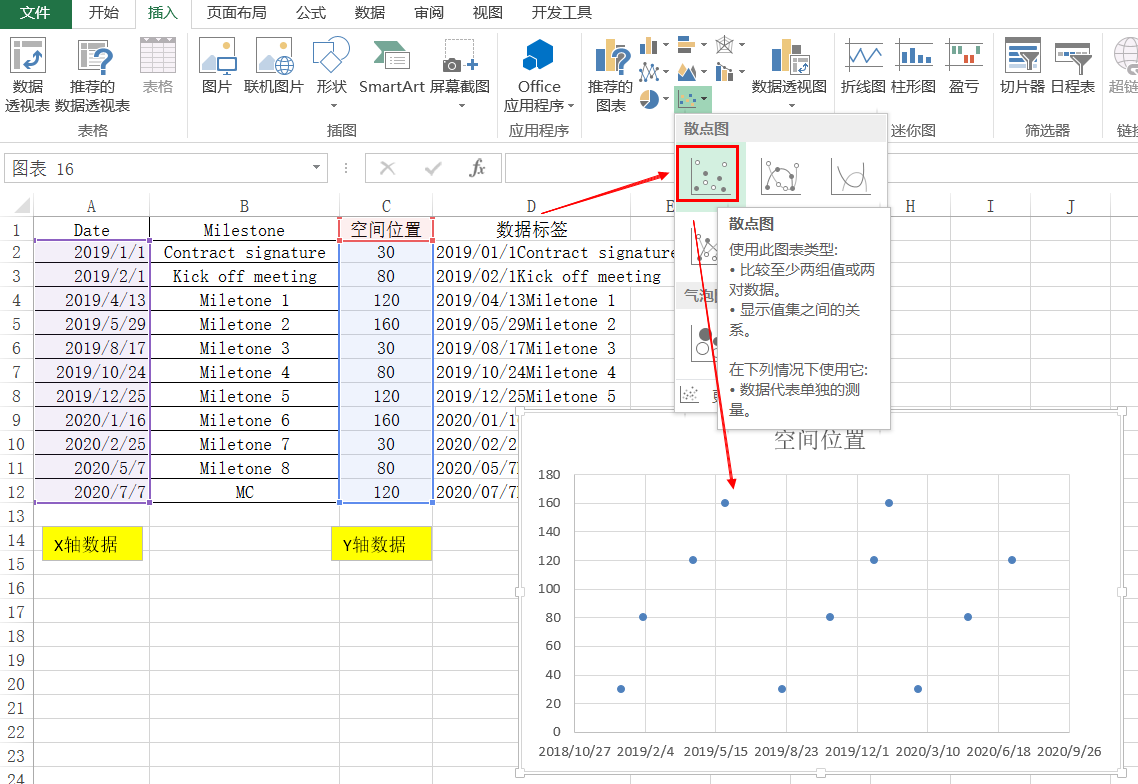Image resolution: width=1138 pixels, height=784 pixels.
Task: Open the 开发工具 ribbon tab
Action: 562,13
